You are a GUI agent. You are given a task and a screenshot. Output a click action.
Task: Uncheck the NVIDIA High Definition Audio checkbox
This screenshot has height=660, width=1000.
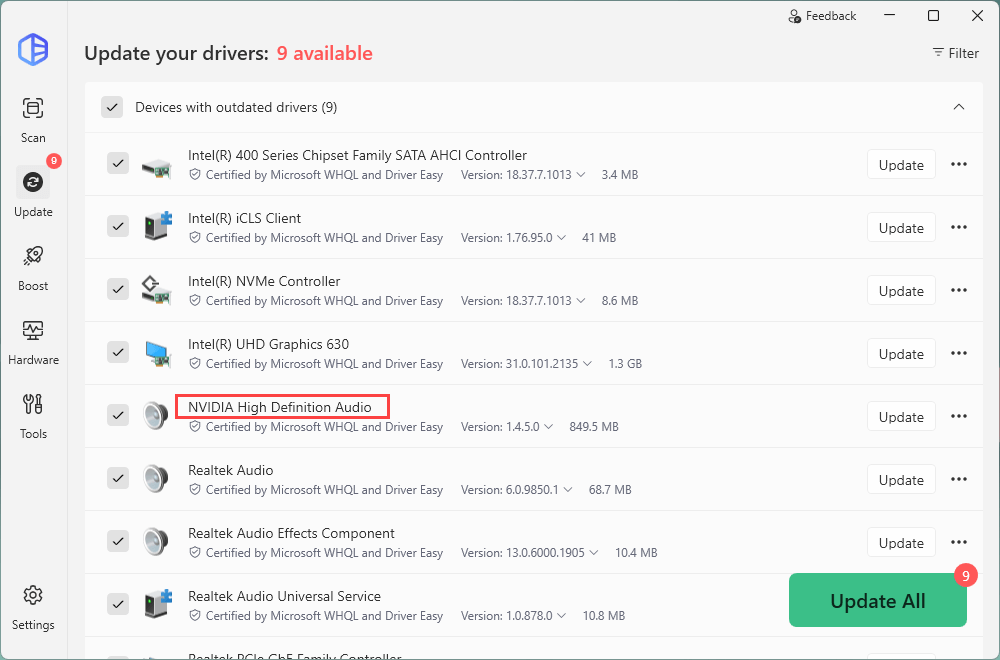click(x=118, y=415)
